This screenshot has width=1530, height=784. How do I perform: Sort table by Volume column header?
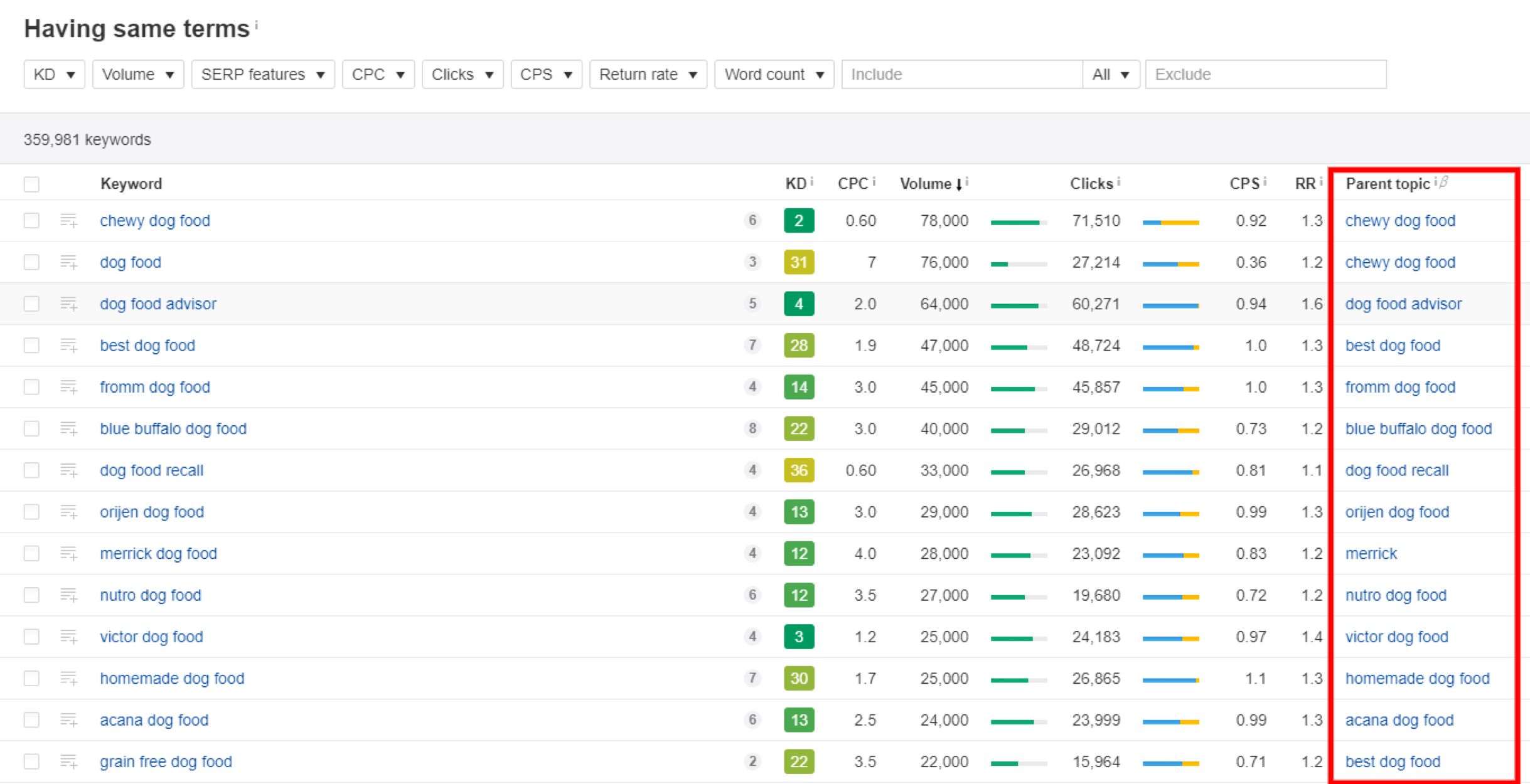coord(926,184)
